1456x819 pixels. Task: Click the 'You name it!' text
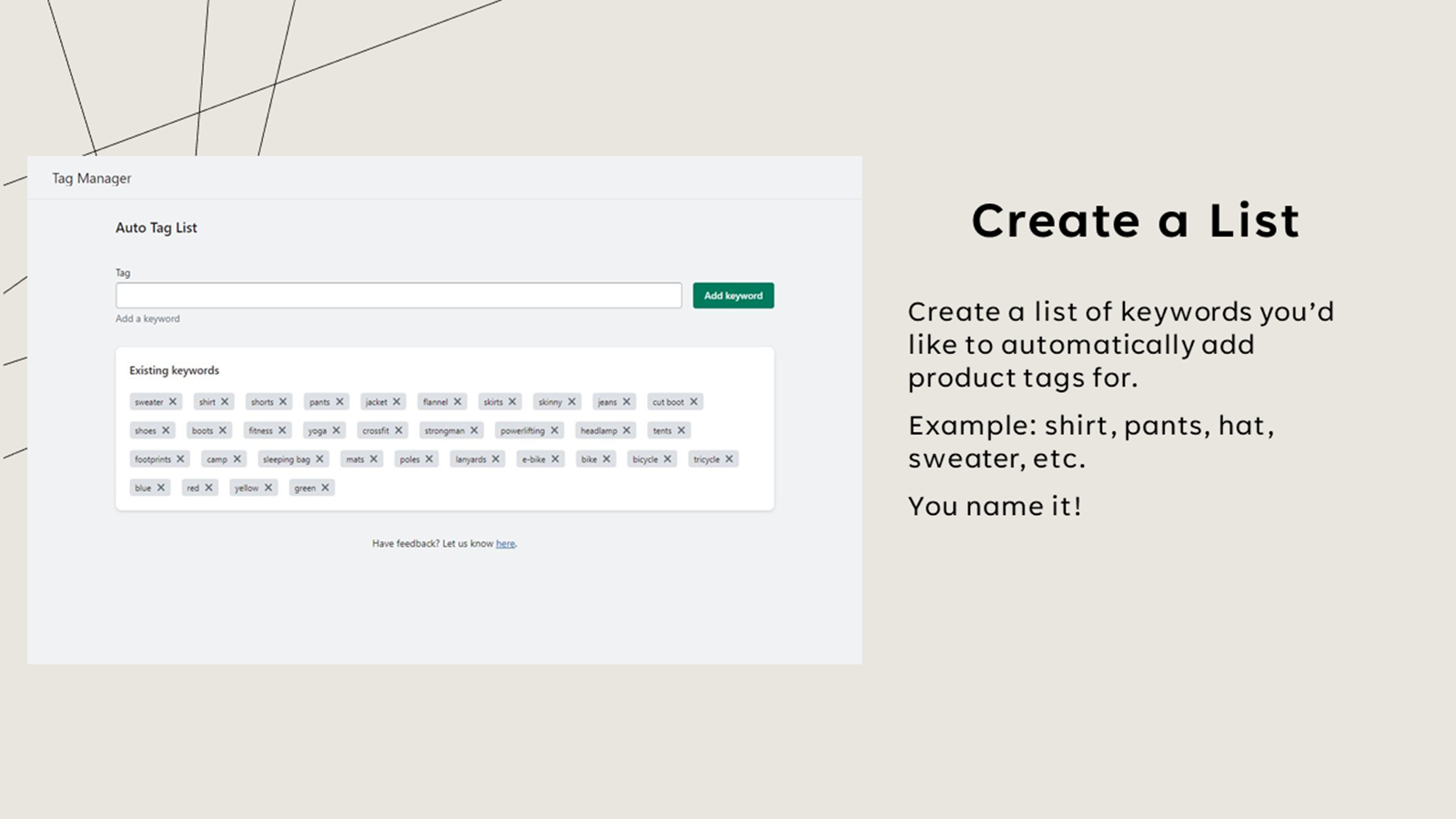click(x=995, y=506)
